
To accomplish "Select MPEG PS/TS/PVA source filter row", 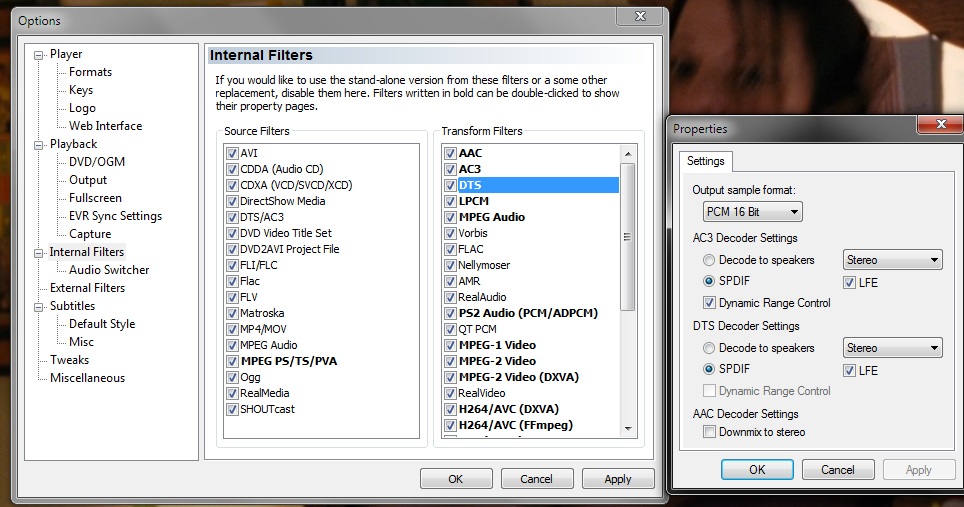I will point(288,361).
